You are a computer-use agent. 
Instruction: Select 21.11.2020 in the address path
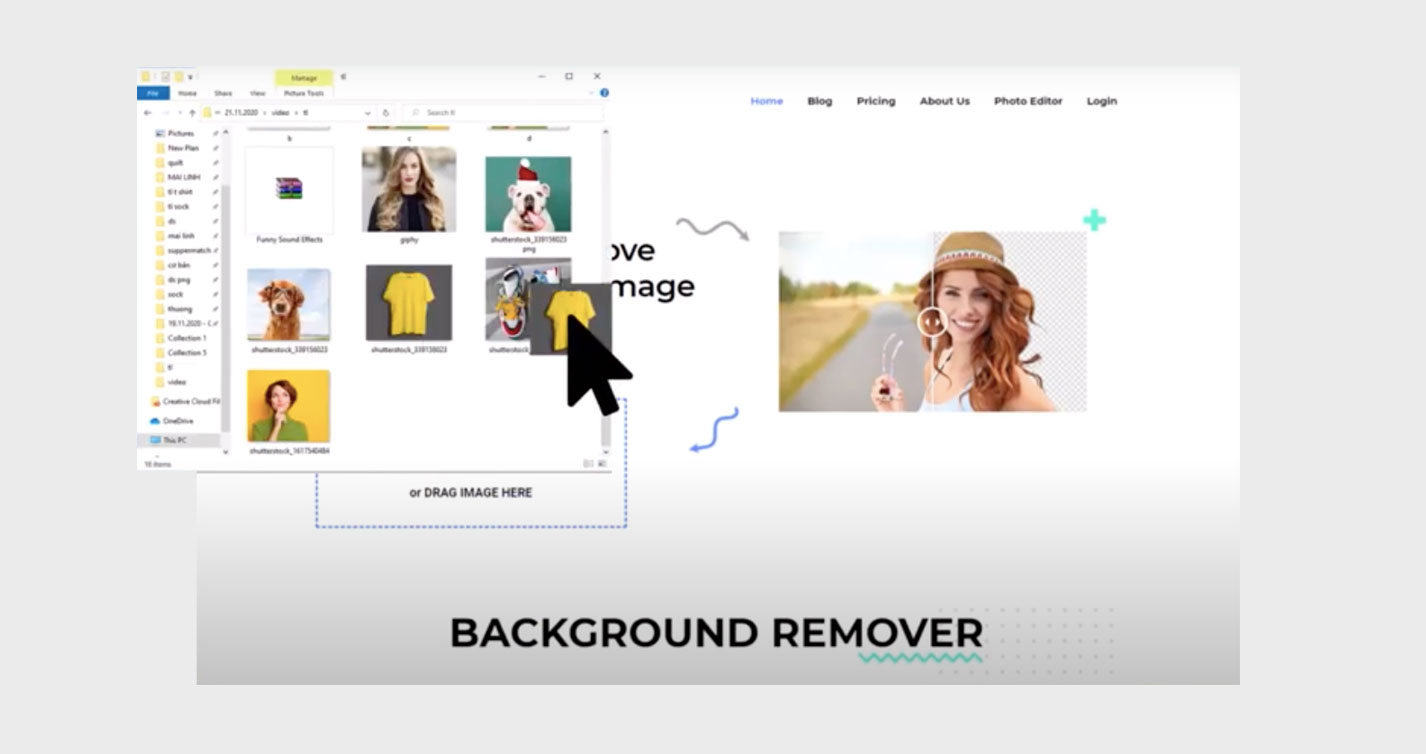tap(241, 113)
